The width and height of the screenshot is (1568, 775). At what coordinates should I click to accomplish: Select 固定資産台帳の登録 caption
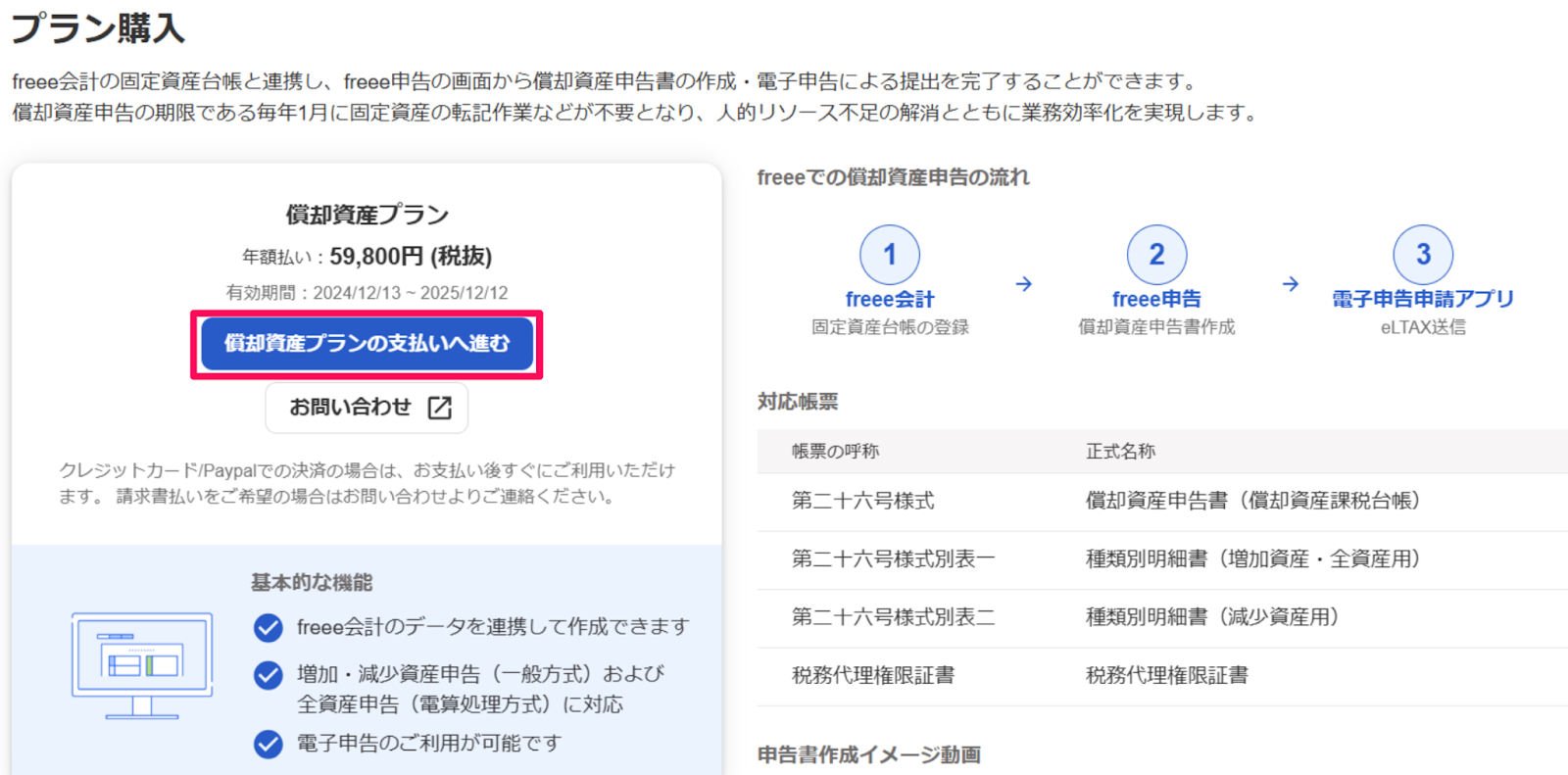890,327
